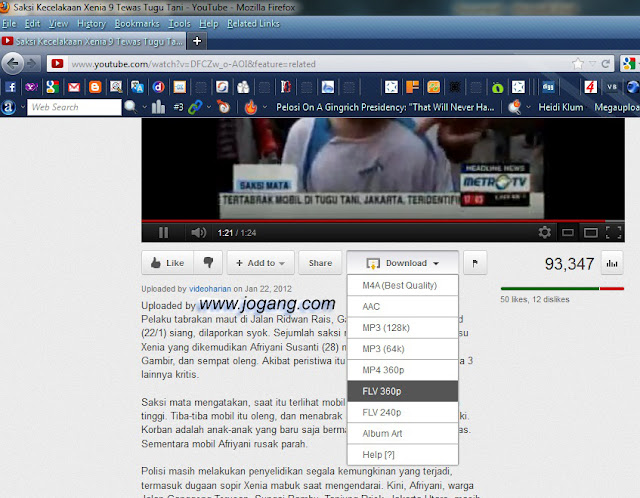Click the digg bookmark icon

[548, 87]
